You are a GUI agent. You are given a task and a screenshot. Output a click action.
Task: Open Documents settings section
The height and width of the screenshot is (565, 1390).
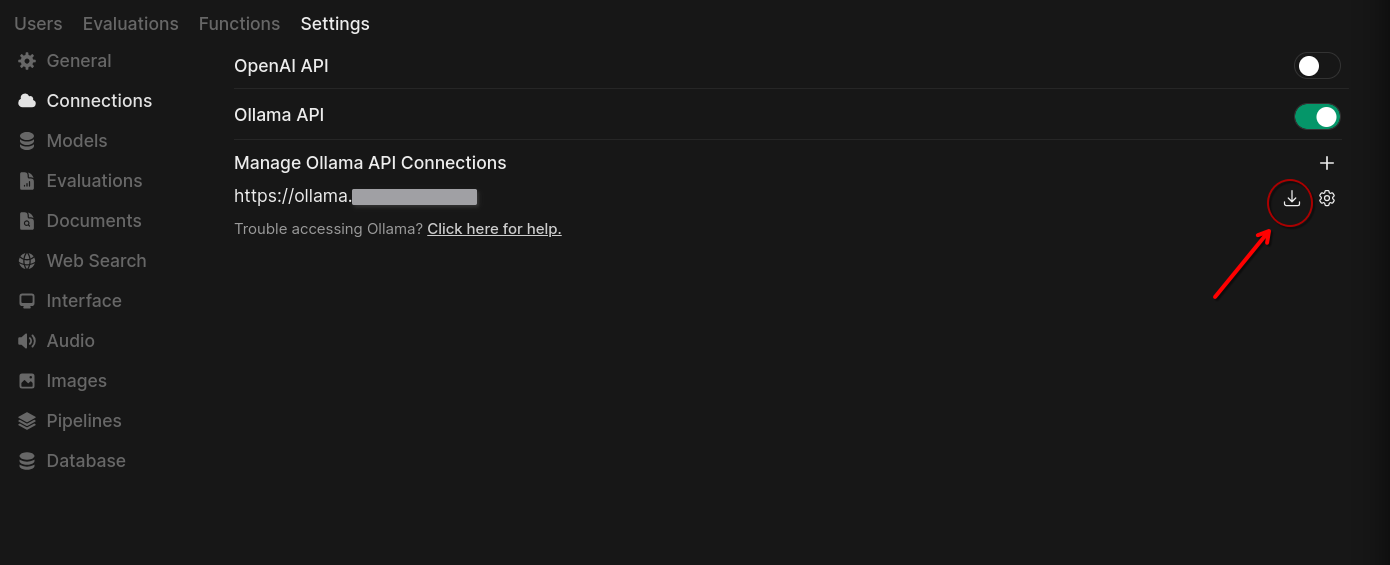tap(93, 221)
